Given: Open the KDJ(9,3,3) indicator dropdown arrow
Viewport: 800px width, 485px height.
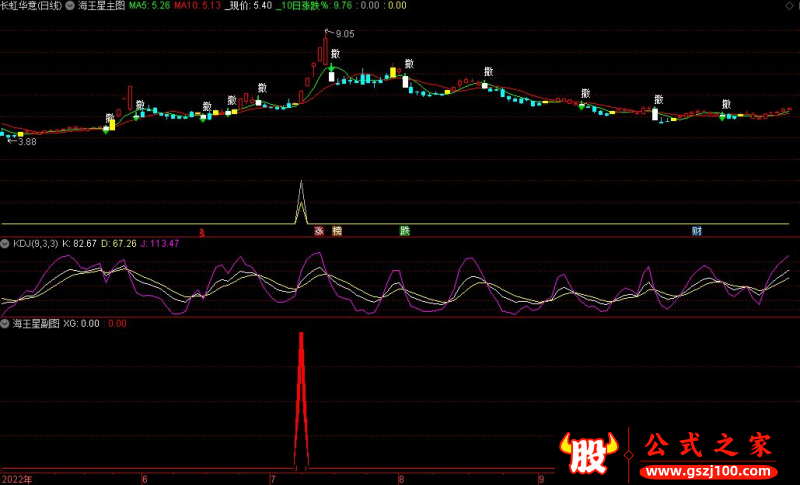Looking at the screenshot, I should (6, 243).
